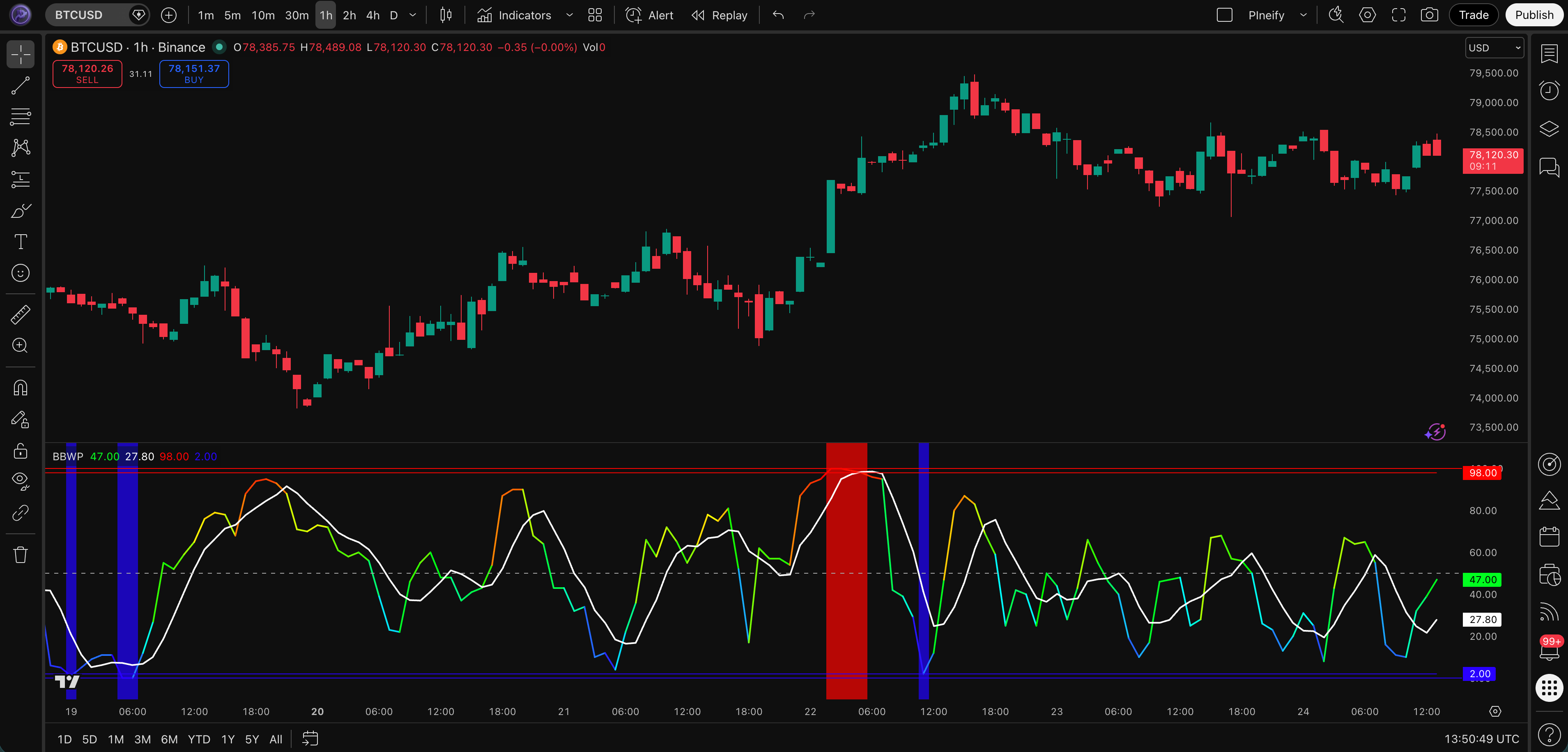Select the trend line drawing tool
1568x752 pixels.
[20, 86]
